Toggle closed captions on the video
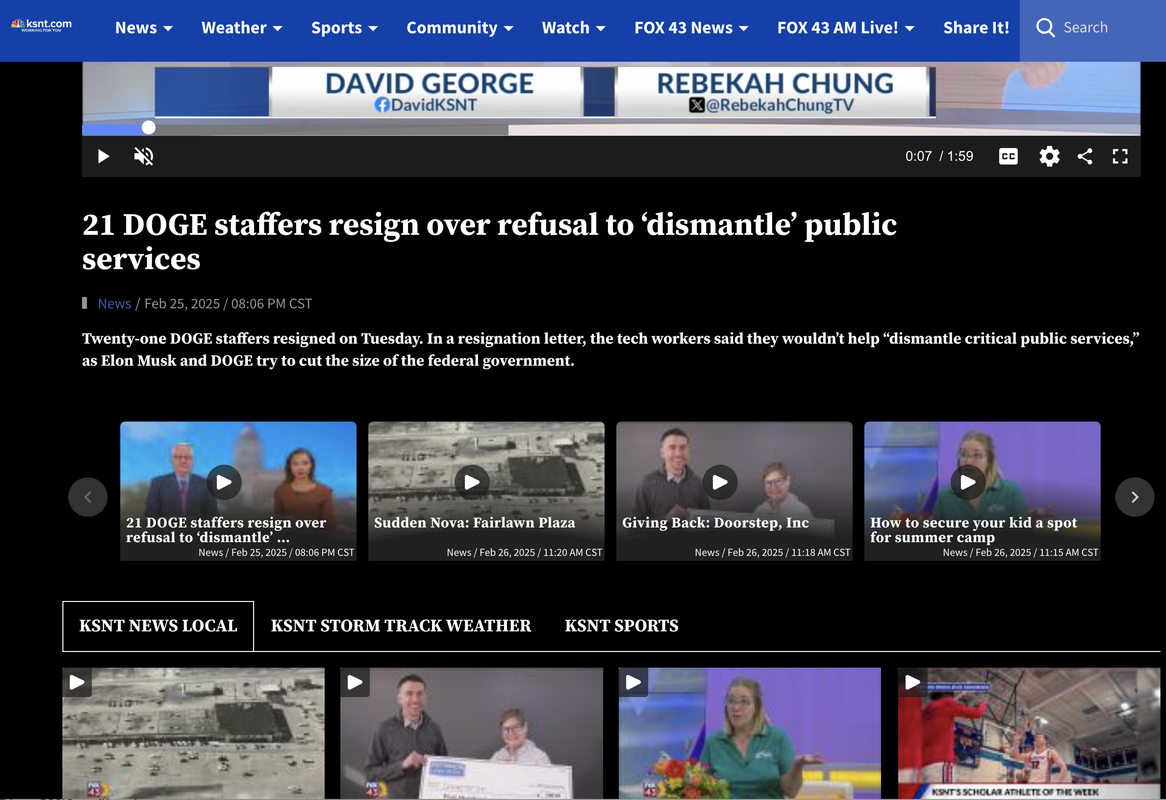The width and height of the screenshot is (1166, 800). pyautogui.click(x=1008, y=156)
